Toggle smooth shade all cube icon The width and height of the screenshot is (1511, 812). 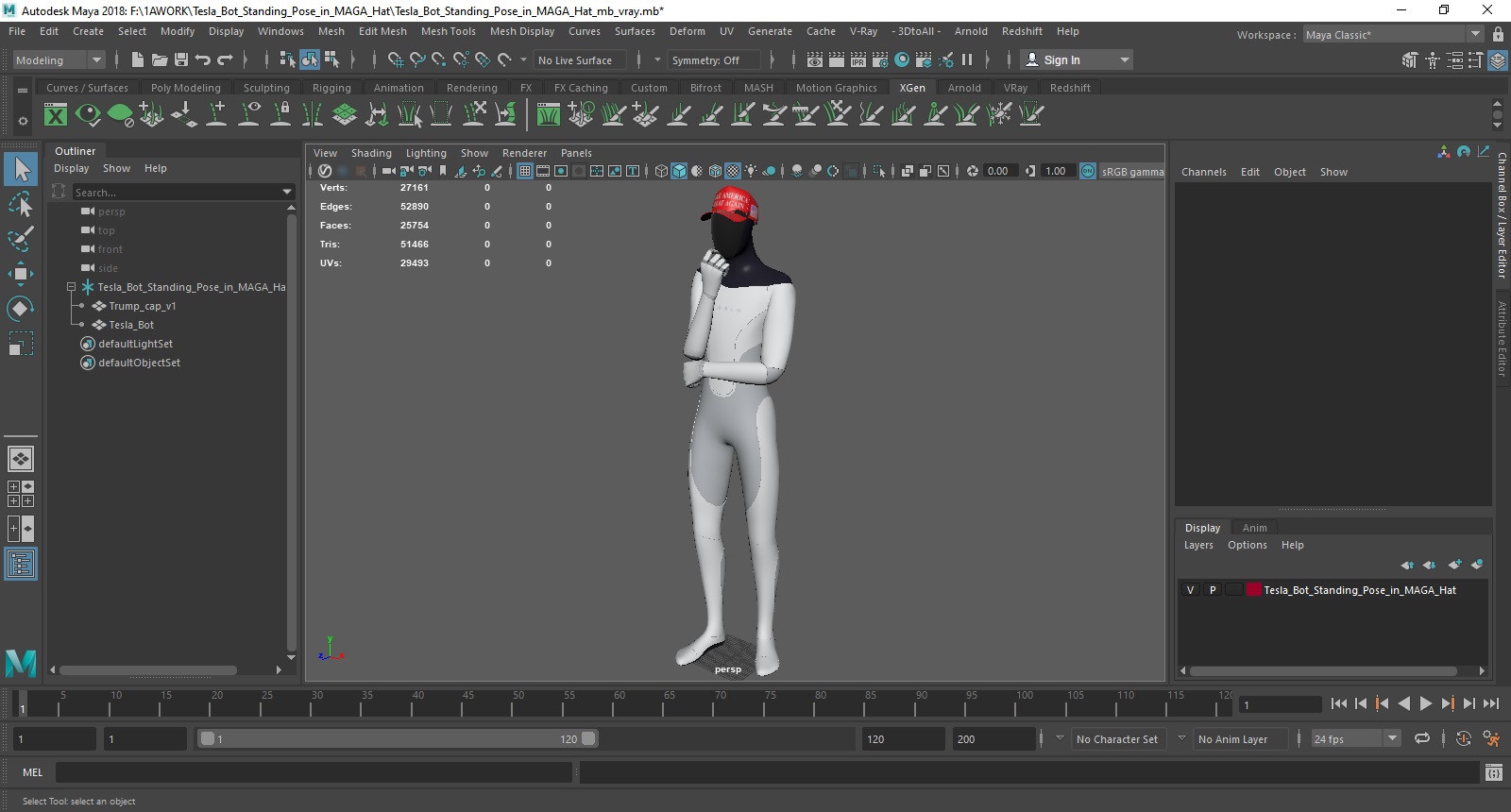(x=679, y=171)
